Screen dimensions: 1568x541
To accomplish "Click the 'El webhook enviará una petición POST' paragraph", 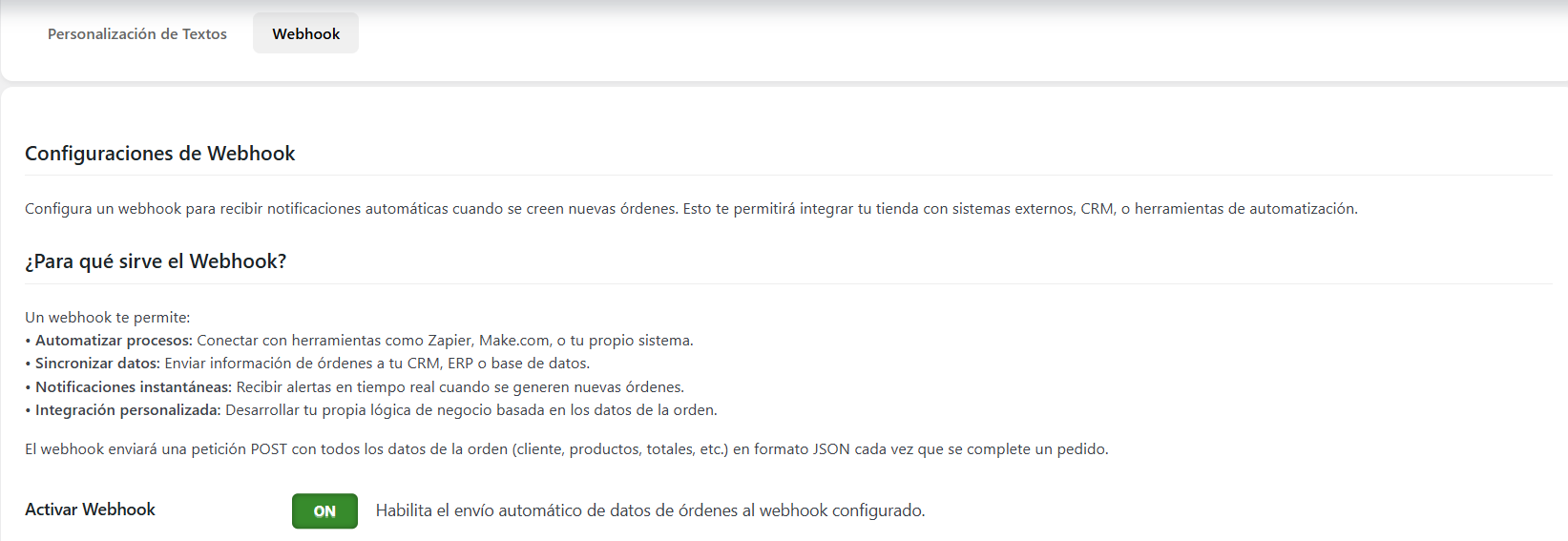I will coord(567,449).
